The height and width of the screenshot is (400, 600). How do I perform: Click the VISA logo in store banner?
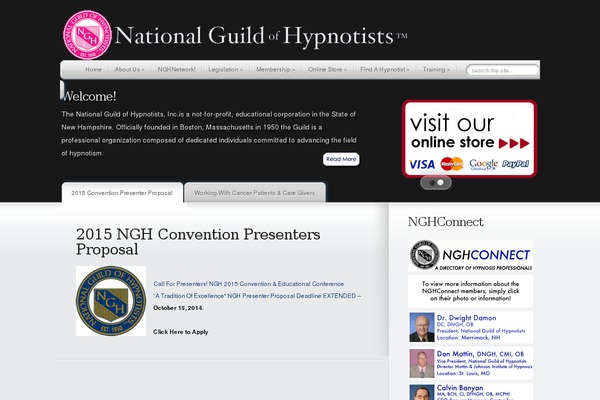pyautogui.click(x=422, y=165)
